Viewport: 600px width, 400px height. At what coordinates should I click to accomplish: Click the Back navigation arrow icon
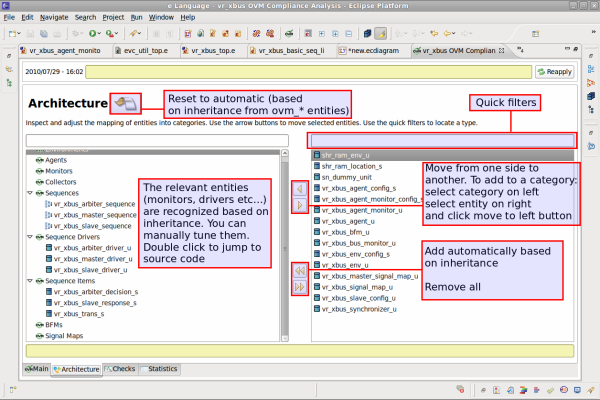(x=447, y=34)
